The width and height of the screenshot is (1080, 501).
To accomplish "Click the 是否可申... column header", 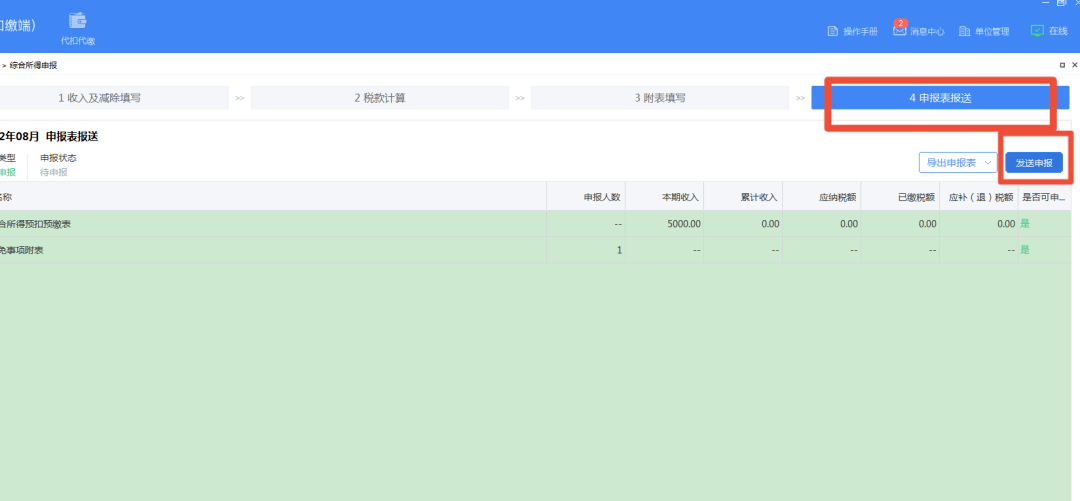I will pos(1043,197).
